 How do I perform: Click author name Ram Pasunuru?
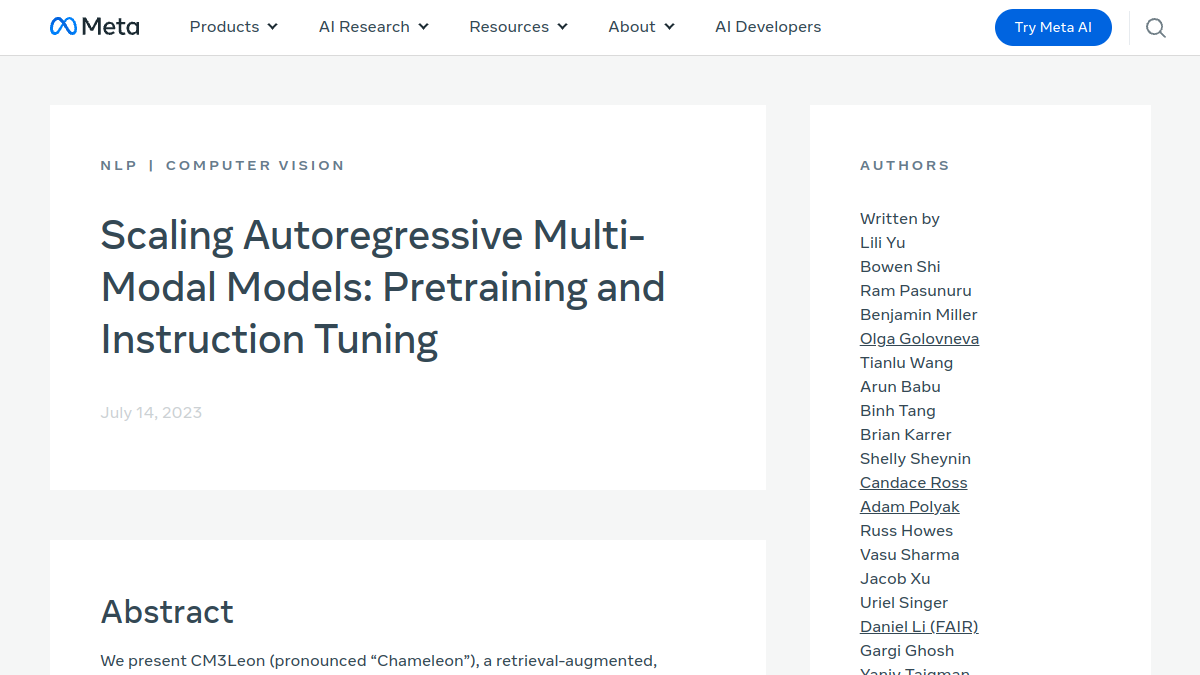click(x=916, y=290)
